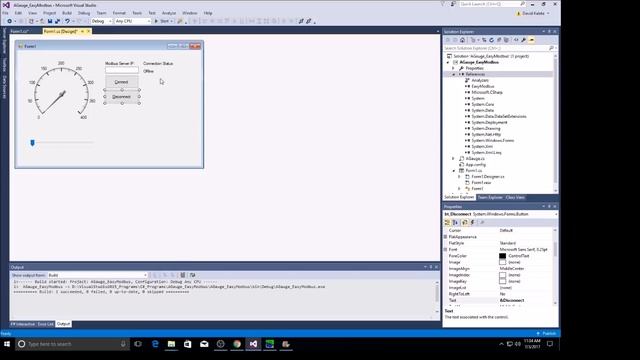
Task: Open Show output from Build dropdown
Action: (x=98, y=275)
